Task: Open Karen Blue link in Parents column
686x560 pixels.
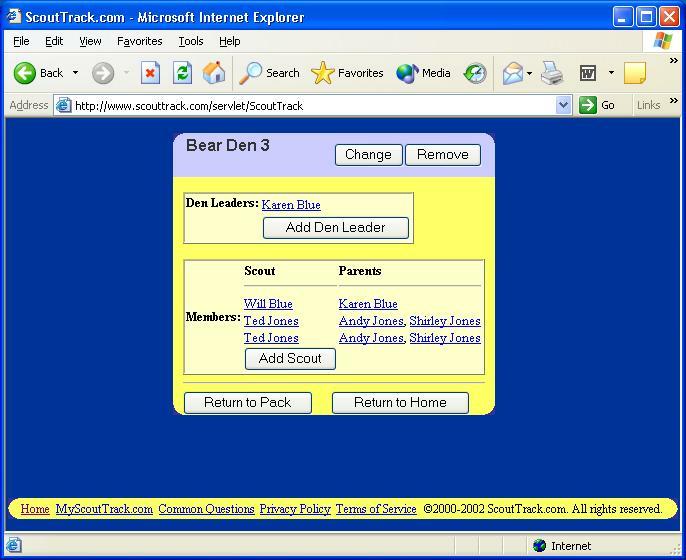Action: [368, 304]
